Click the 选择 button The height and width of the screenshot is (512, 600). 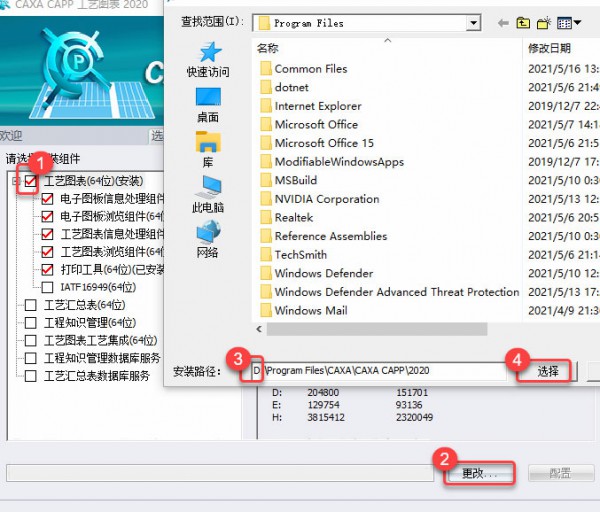(x=547, y=371)
